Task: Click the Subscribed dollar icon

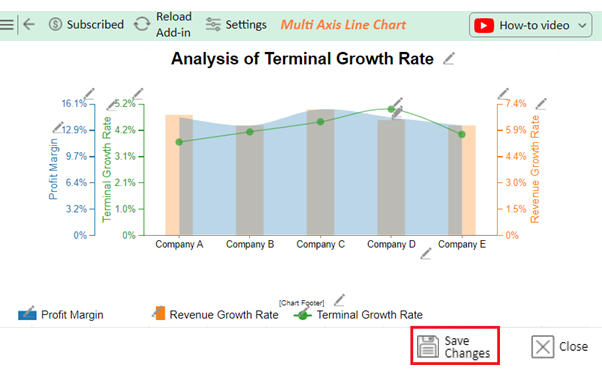Action: pyautogui.click(x=55, y=25)
